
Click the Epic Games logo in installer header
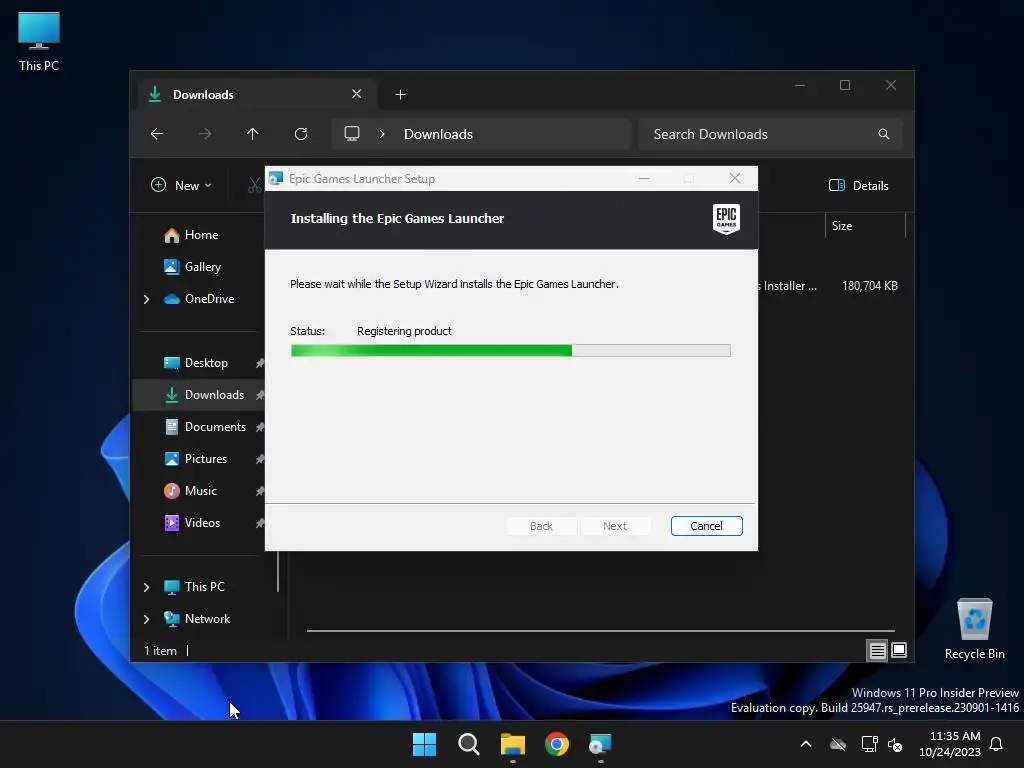pos(726,219)
